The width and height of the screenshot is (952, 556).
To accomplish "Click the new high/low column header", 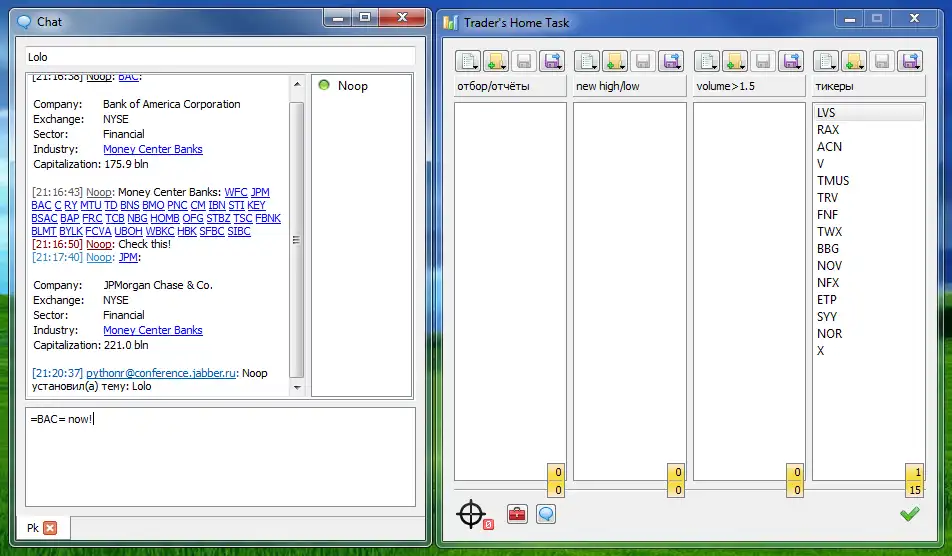I will (x=630, y=86).
